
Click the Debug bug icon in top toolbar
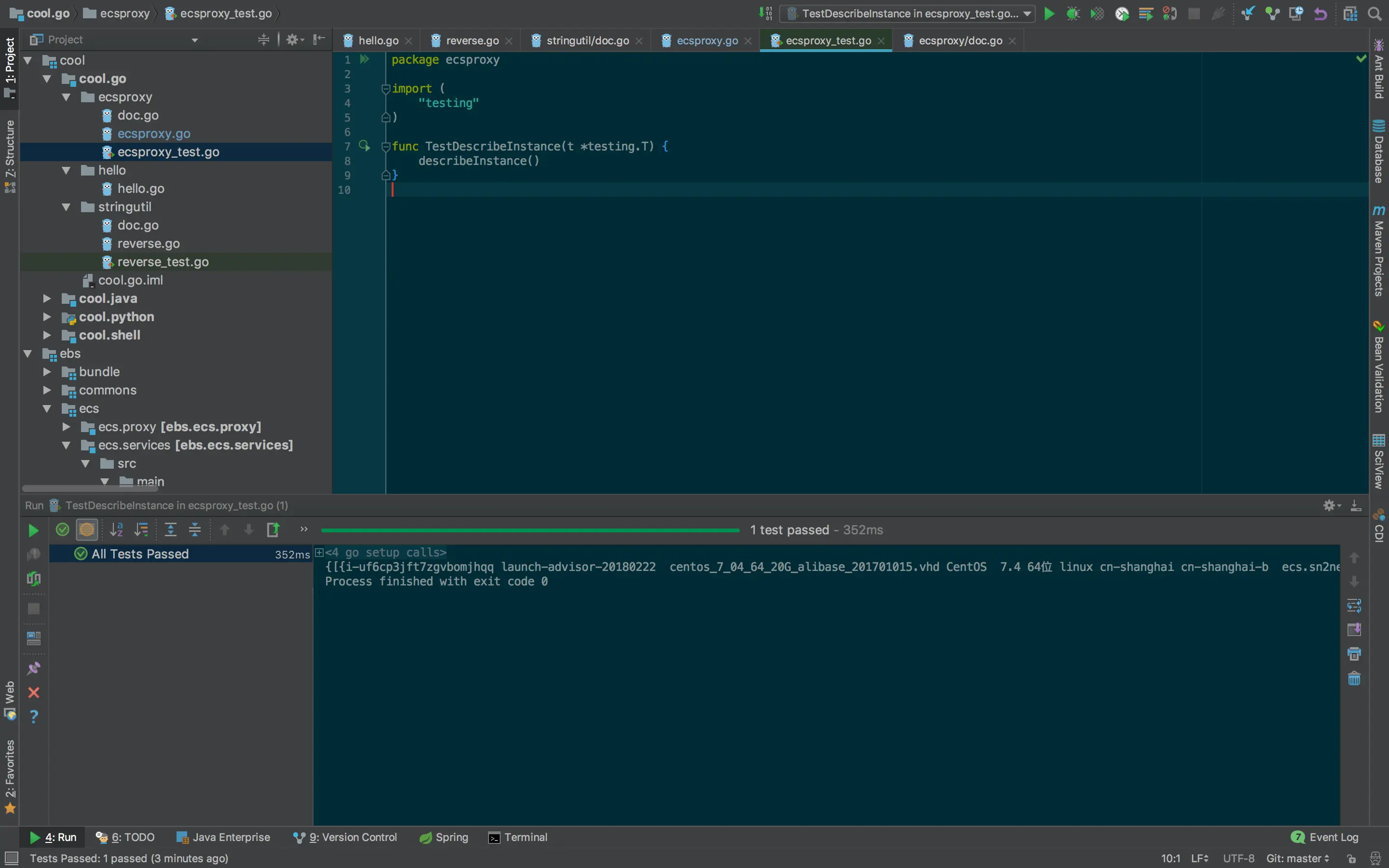click(1073, 13)
